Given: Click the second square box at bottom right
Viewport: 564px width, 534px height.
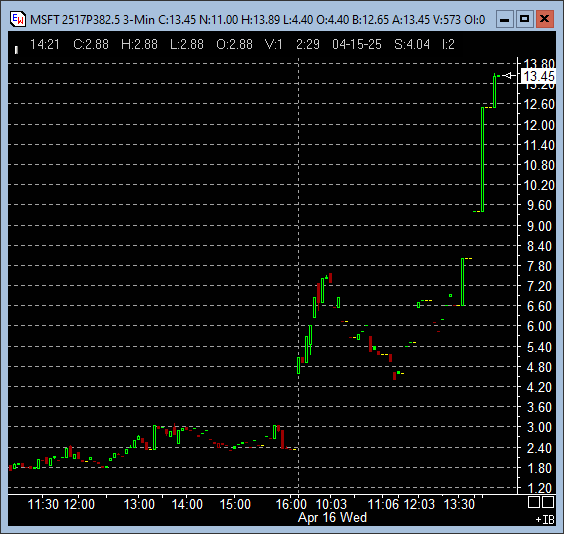Looking at the screenshot, I should pos(547,502).
